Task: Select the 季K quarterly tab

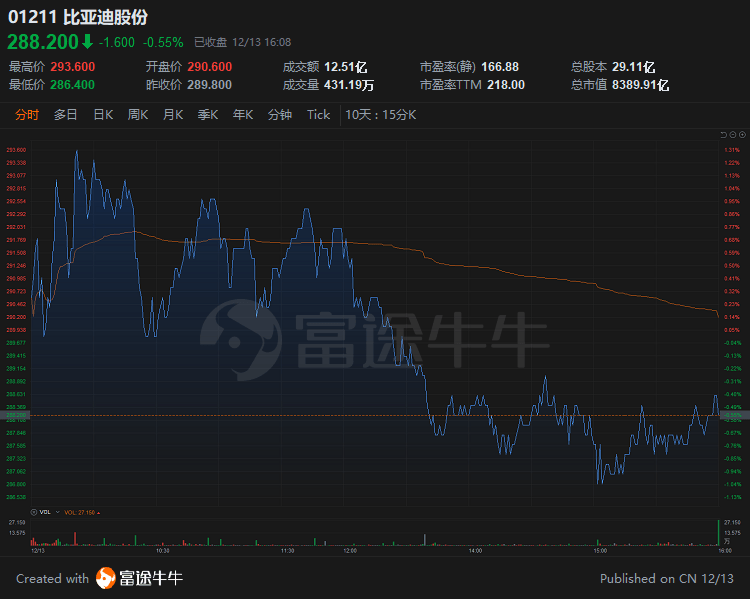Action: point(208,115)
